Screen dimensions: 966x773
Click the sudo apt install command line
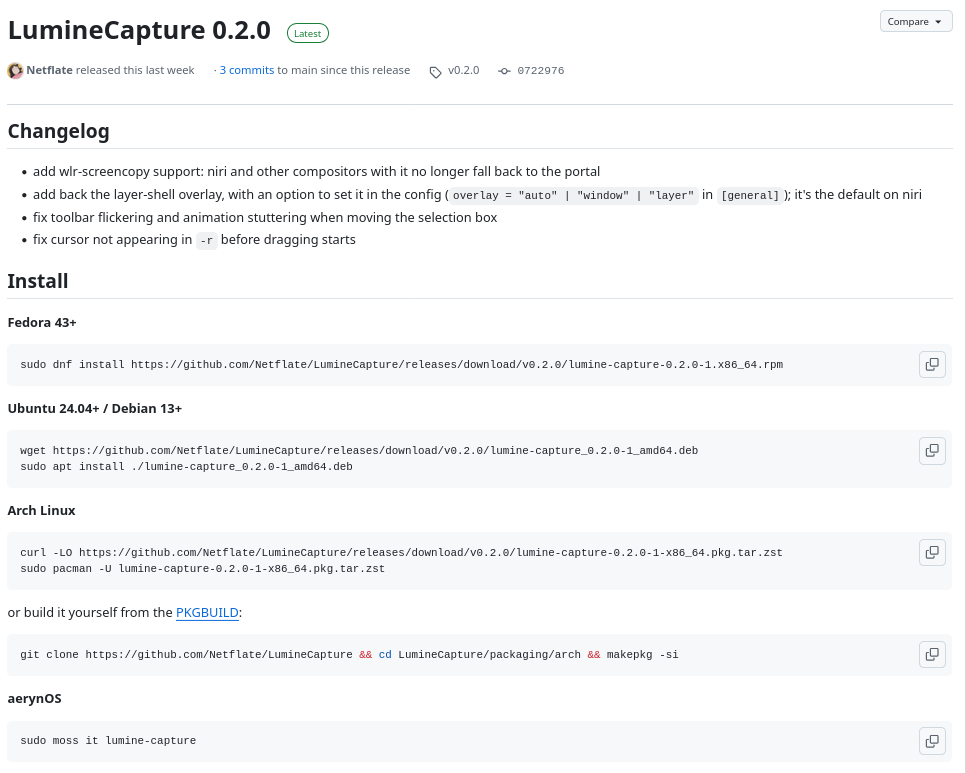187,467
